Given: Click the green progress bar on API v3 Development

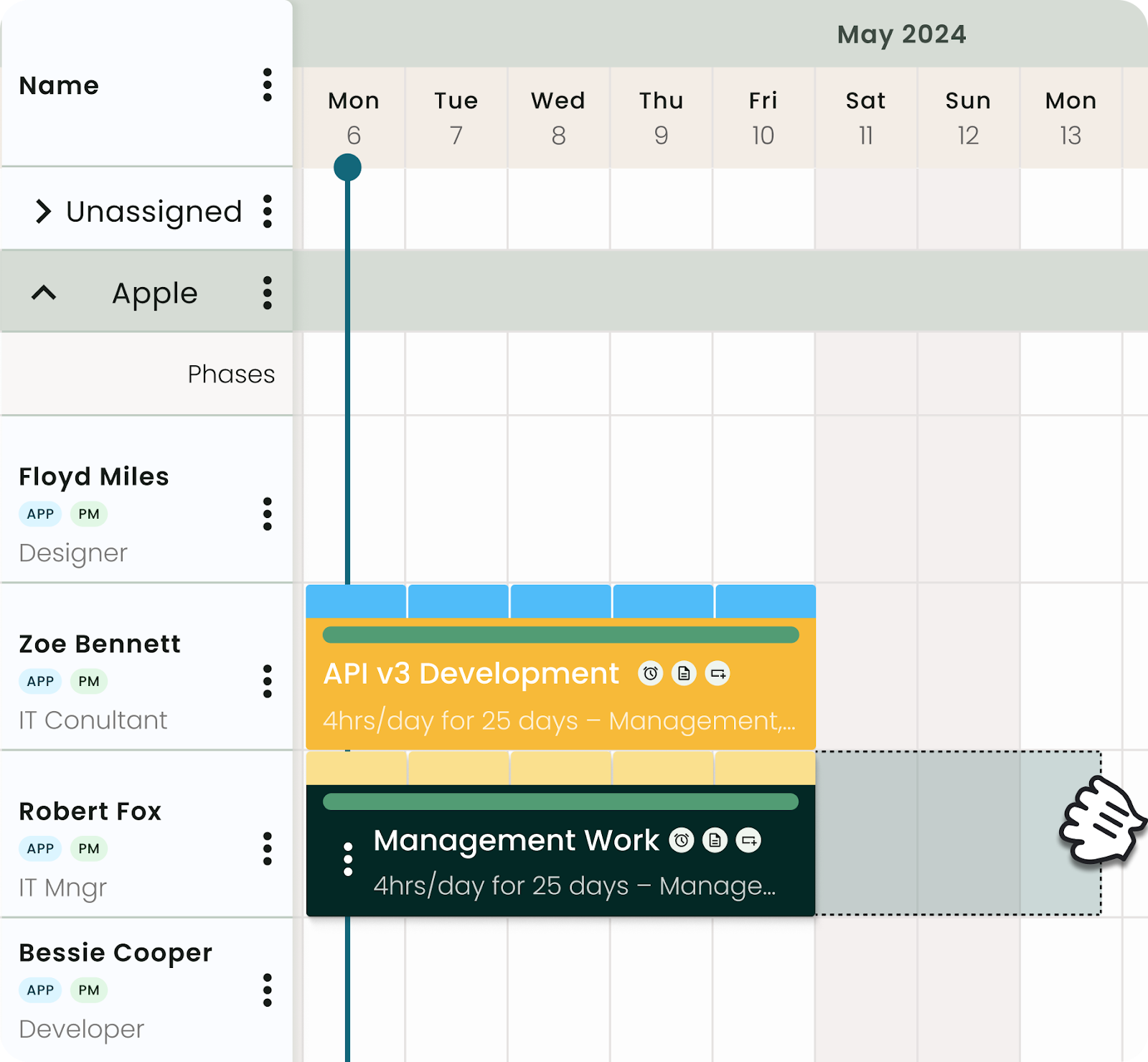Looking at the screenshot, I should click(x=560, y=634).
